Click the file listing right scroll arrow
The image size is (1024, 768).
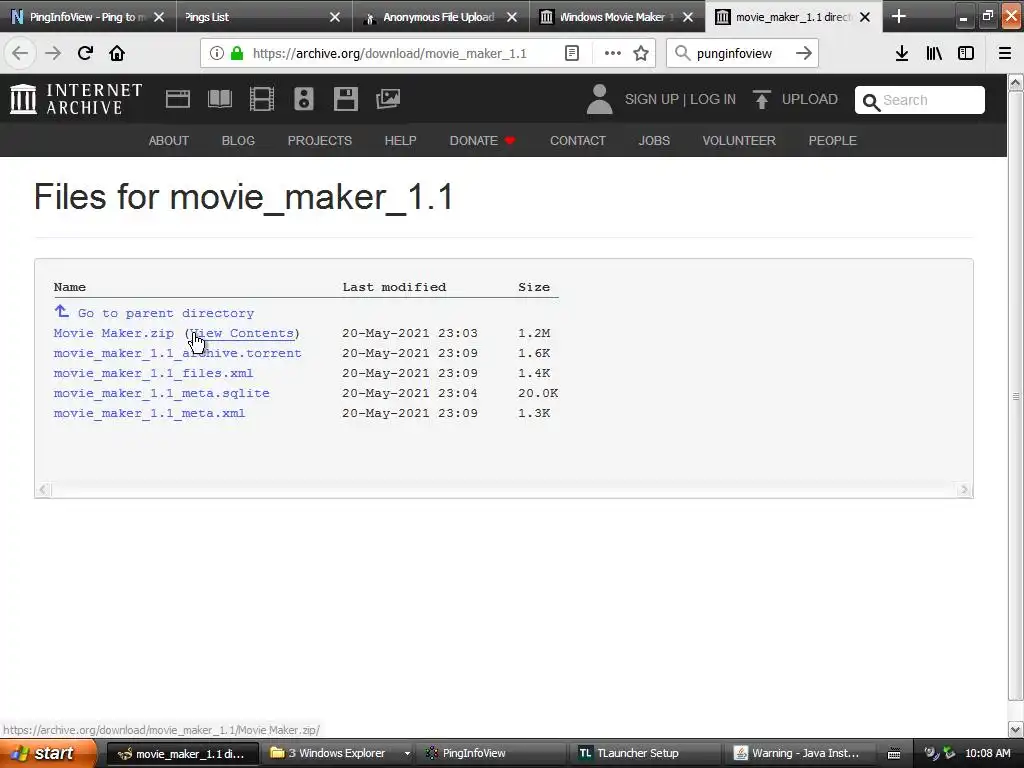point(964,489)
